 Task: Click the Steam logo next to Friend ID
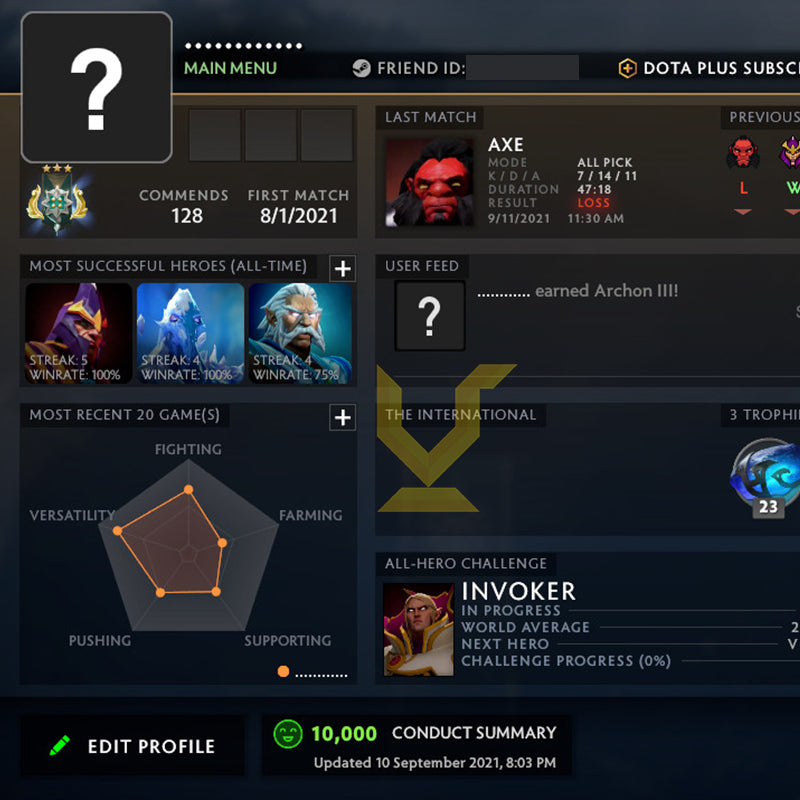click(361, 68)
